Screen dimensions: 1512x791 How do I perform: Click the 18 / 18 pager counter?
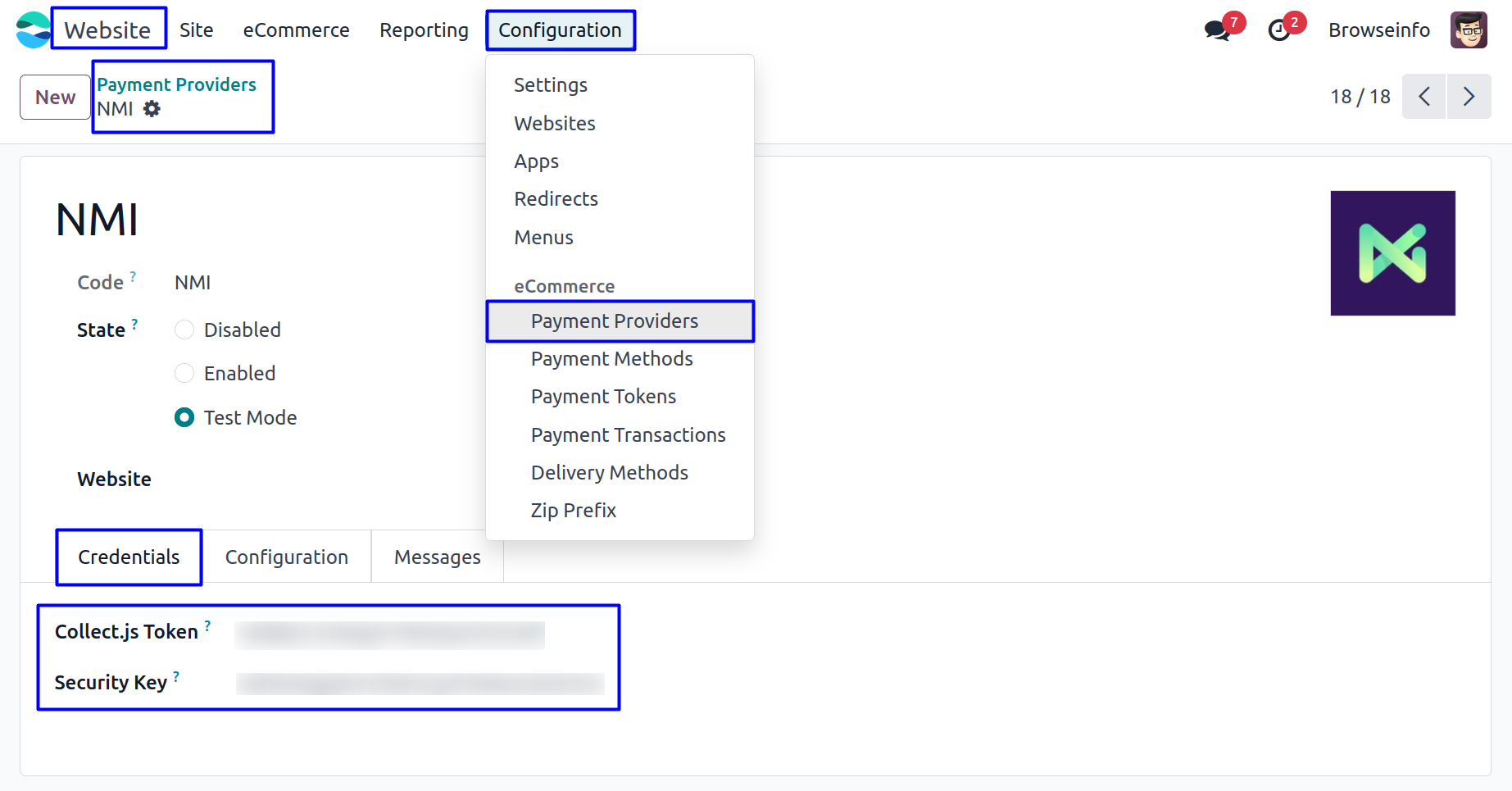click(1360, 97)
